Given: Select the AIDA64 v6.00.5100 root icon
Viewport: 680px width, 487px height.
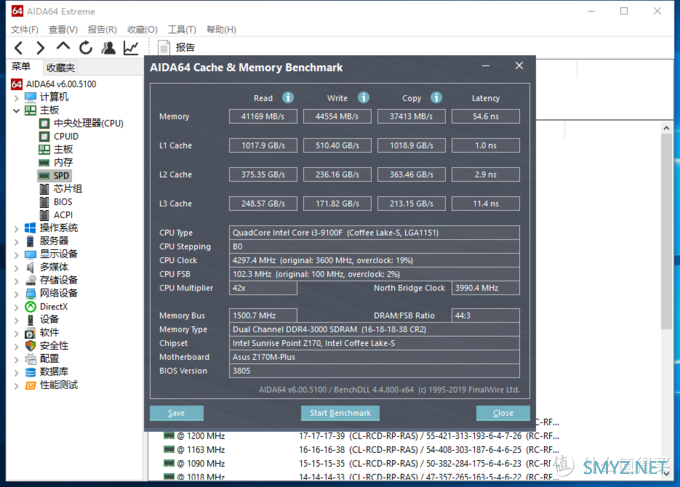Looking at the screenshot, I should pos(16,84).
